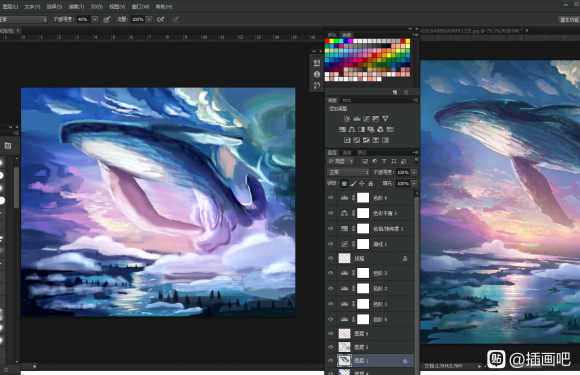
Task: Open brush flow 100% slider arrow
Action: click(149, 20)
